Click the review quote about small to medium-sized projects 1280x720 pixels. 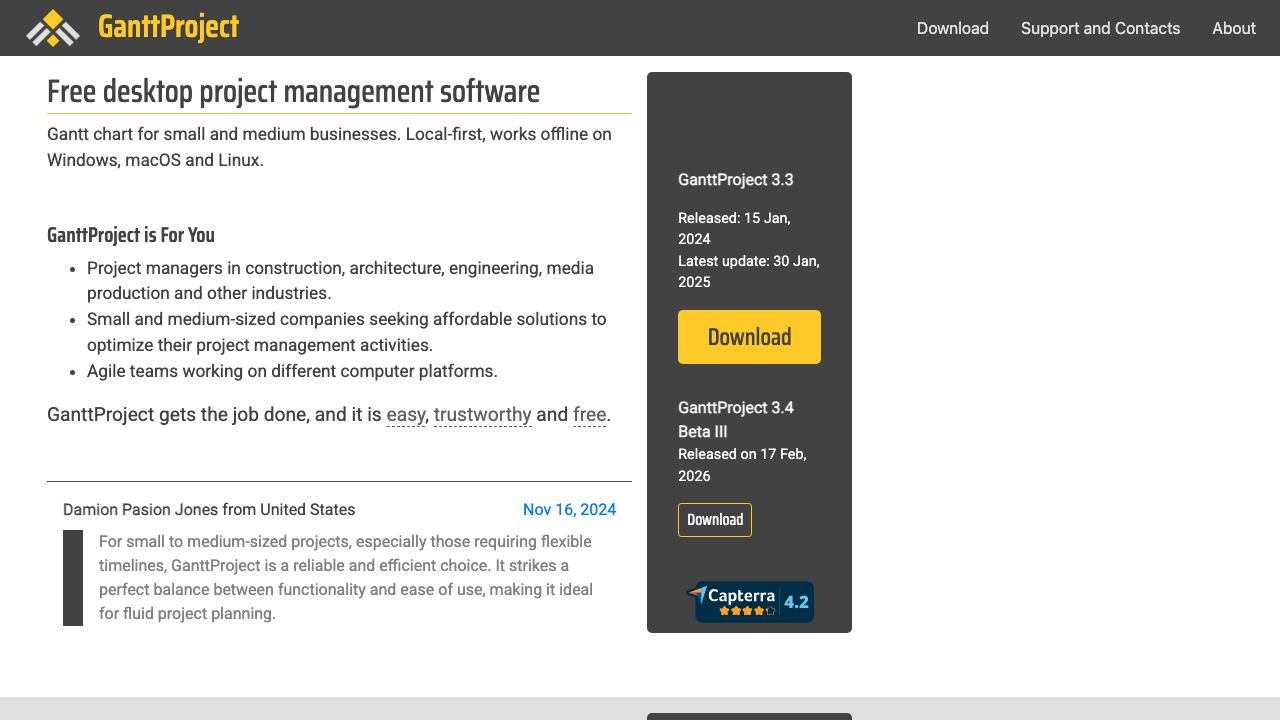pyautogui.click(x=346, y=578)
